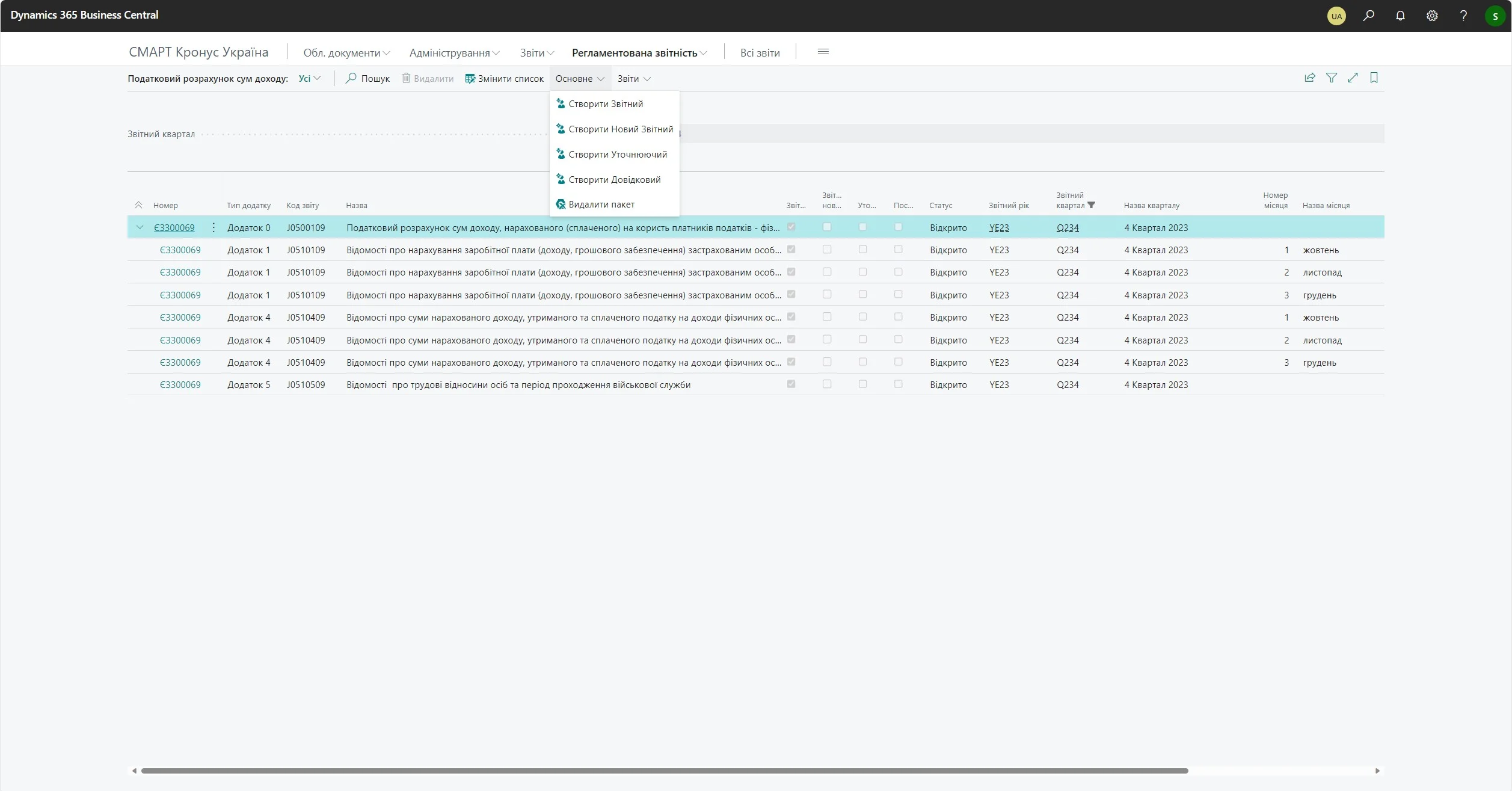Toggle 'Пос...' checkbox in Додаток 5 row

click(898, 384)
